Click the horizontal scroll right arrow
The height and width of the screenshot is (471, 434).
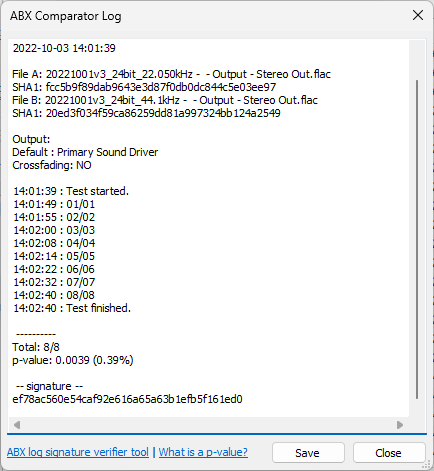tap(400, 425)
